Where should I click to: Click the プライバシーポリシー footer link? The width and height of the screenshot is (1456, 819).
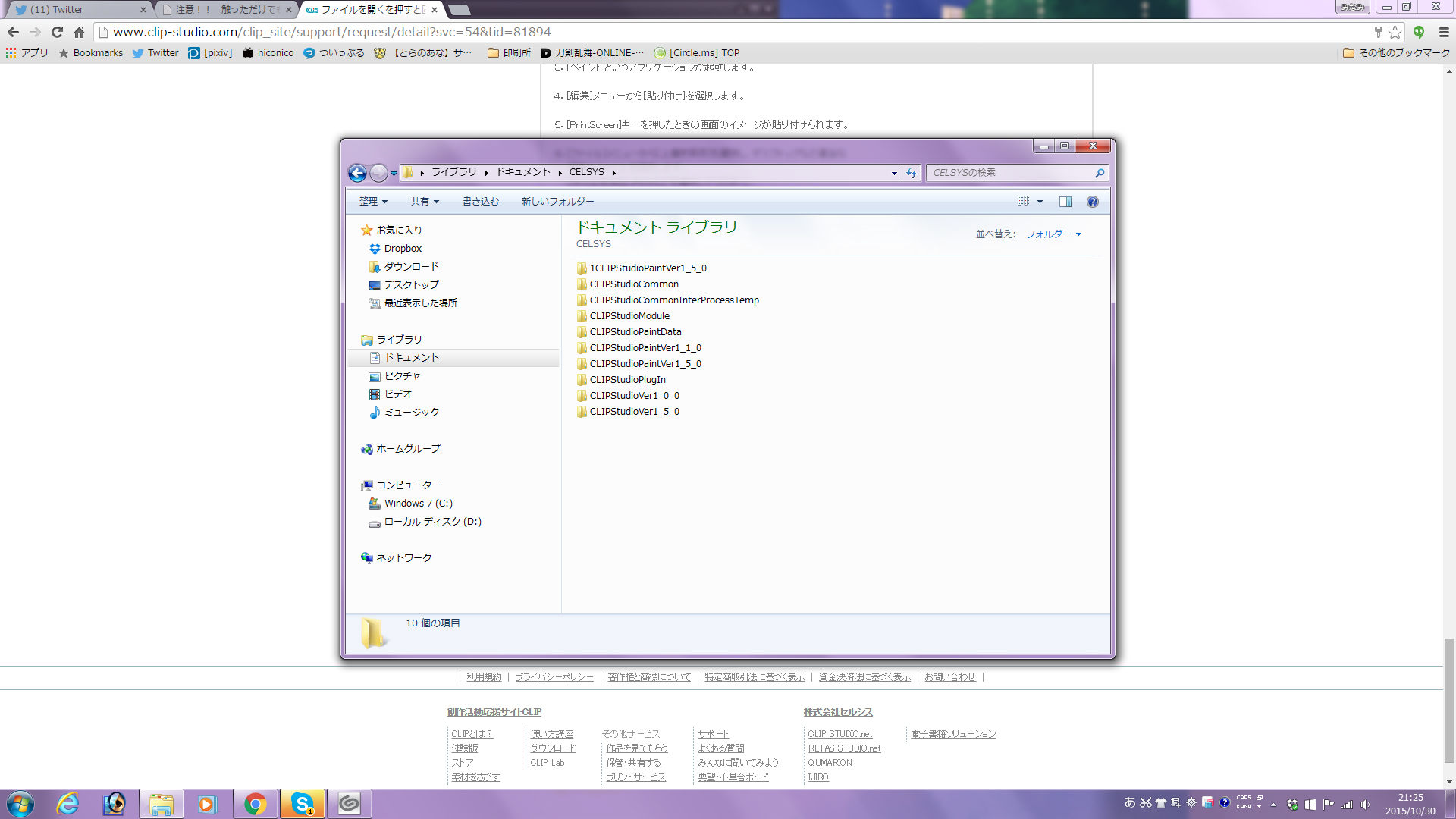[x=554, y=677]
